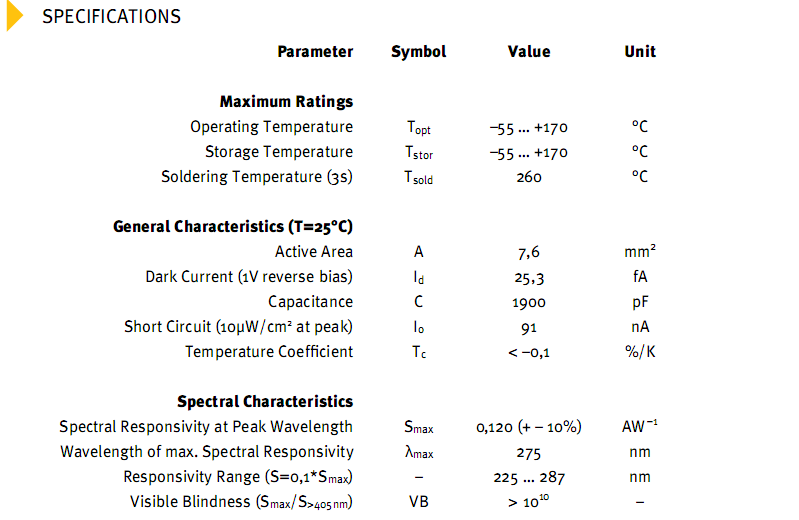Screen dimensions: 799x520
Task: Select the Active Area value 7,6
Action: pos(529,252)
